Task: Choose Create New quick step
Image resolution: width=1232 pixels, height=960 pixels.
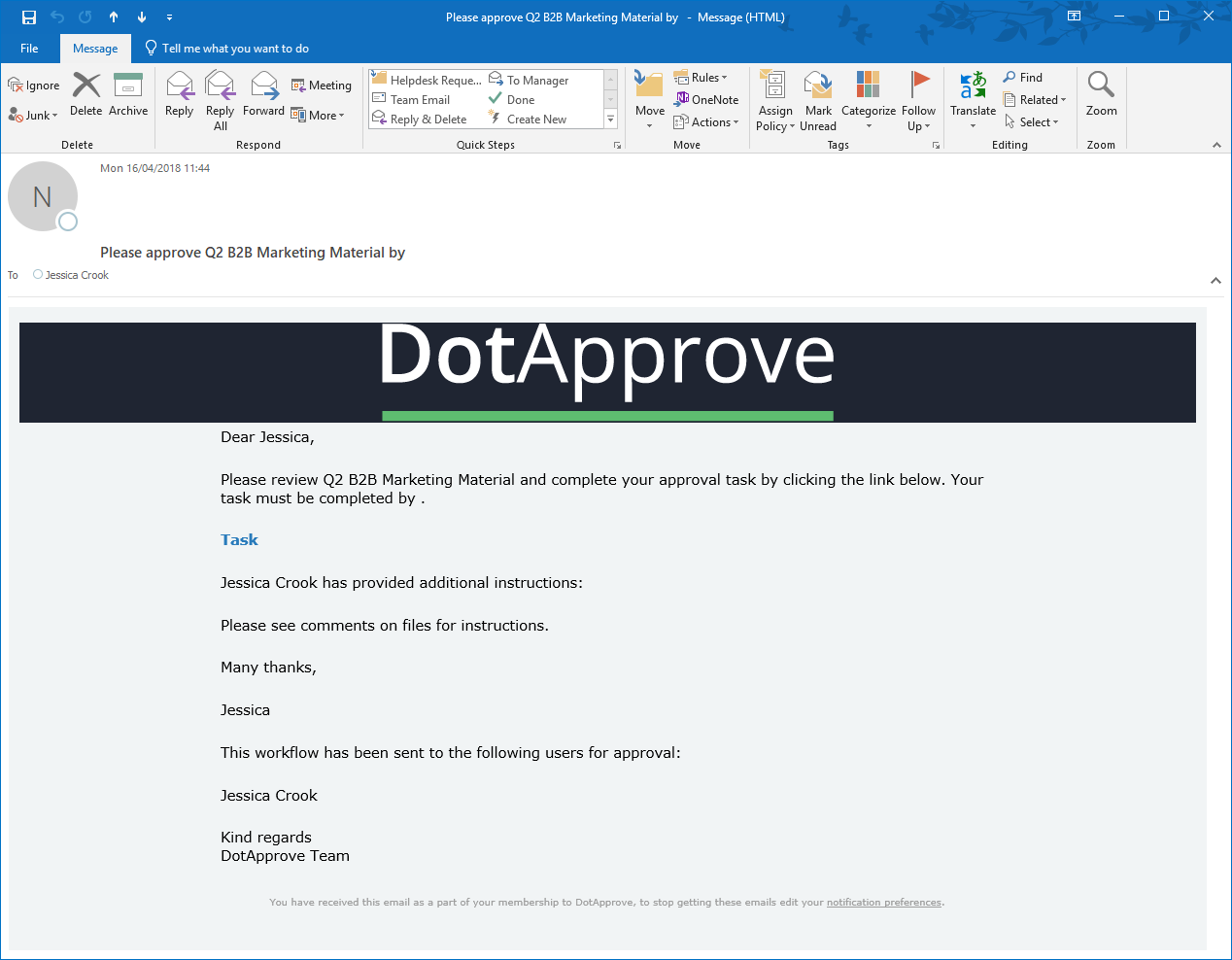Action: pos(528,119)
